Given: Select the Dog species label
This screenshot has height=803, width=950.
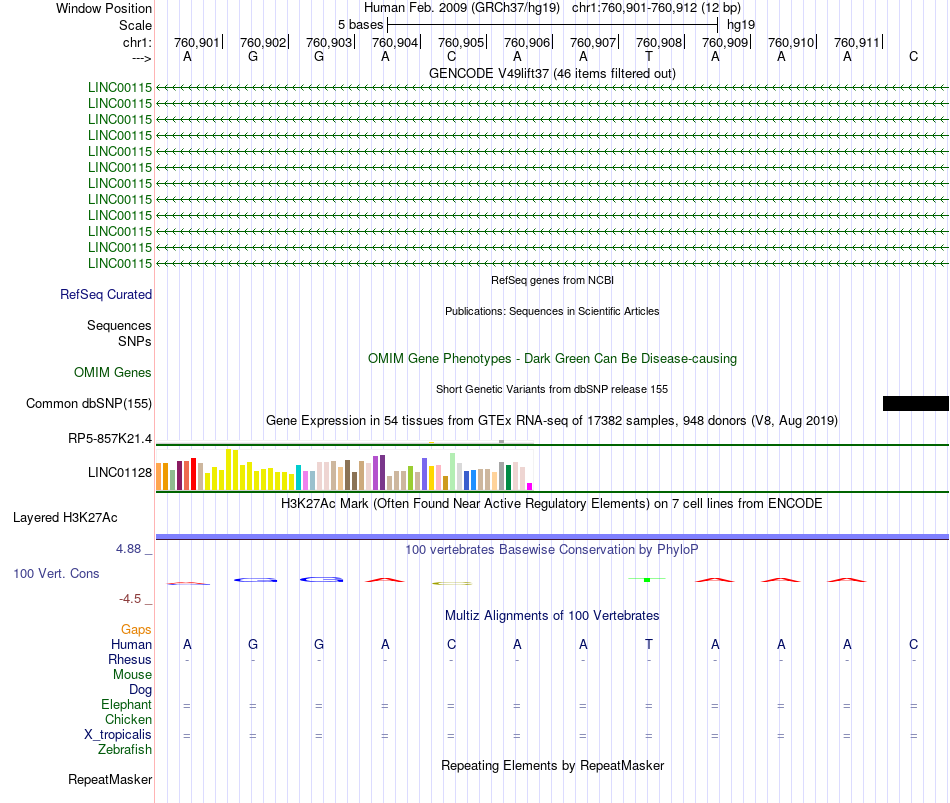Looking at the screenshot, I should point(141,690).
